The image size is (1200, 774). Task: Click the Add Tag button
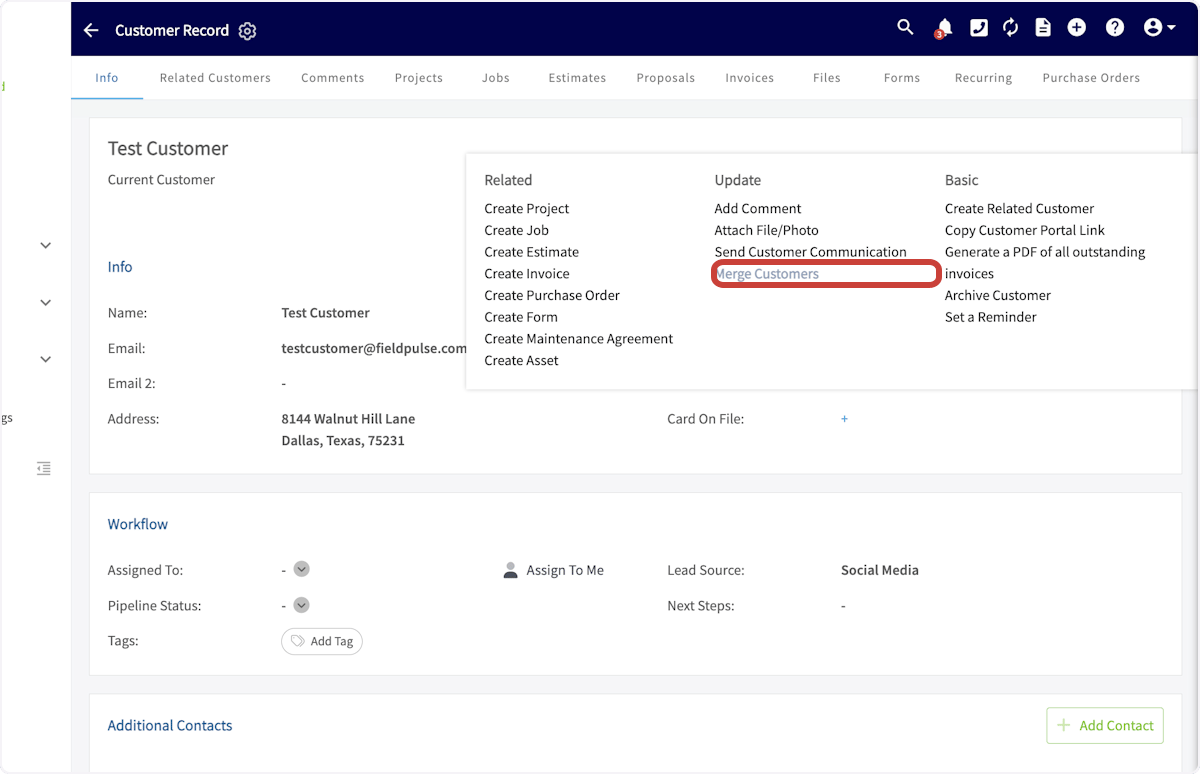coord(322,641)
